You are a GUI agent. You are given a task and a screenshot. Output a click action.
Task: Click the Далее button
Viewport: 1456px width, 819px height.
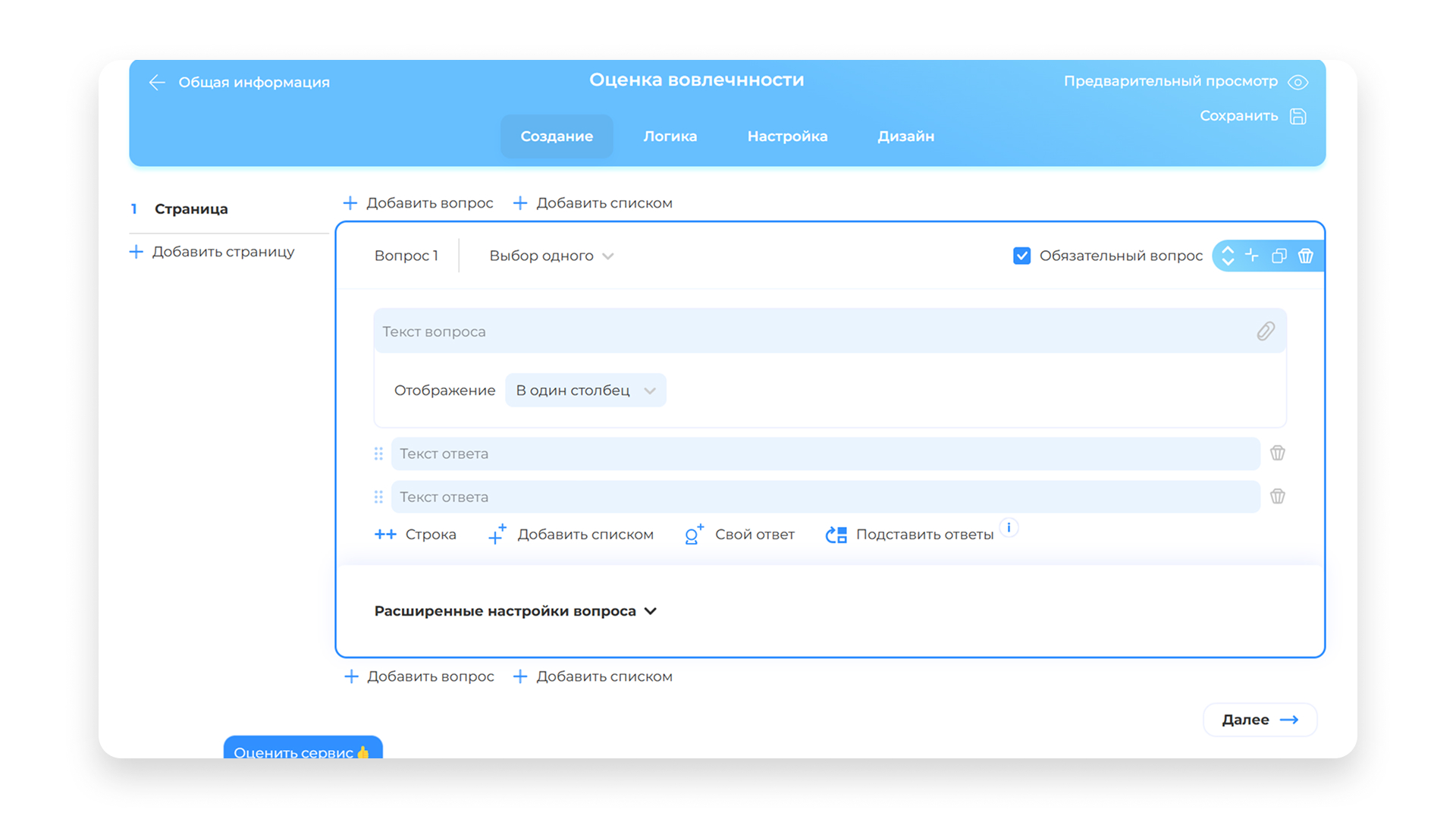tap(1260, 720)
